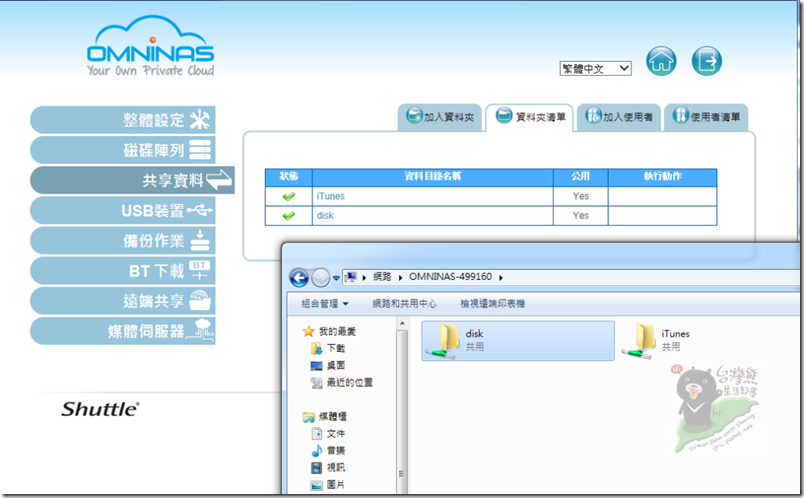The height and width of the screenshot is (498, 804).
Task: Expand the arrow after 網路 in address bar
Action: pos(400,277)
